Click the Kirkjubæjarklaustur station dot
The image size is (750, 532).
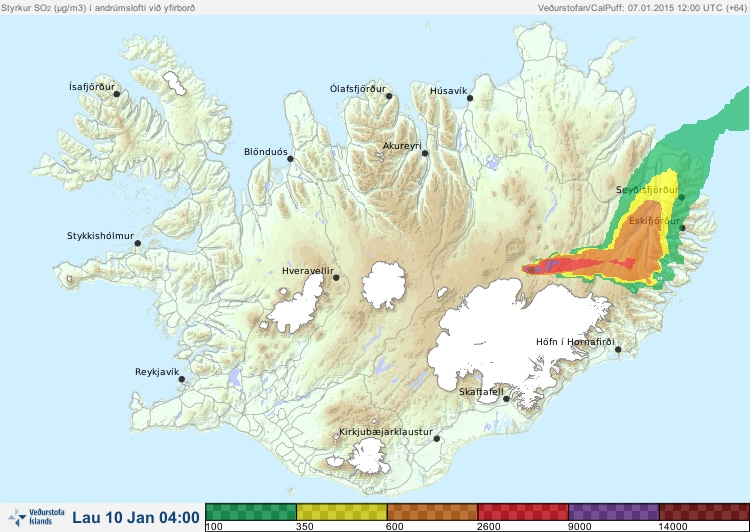pos(436,439)
